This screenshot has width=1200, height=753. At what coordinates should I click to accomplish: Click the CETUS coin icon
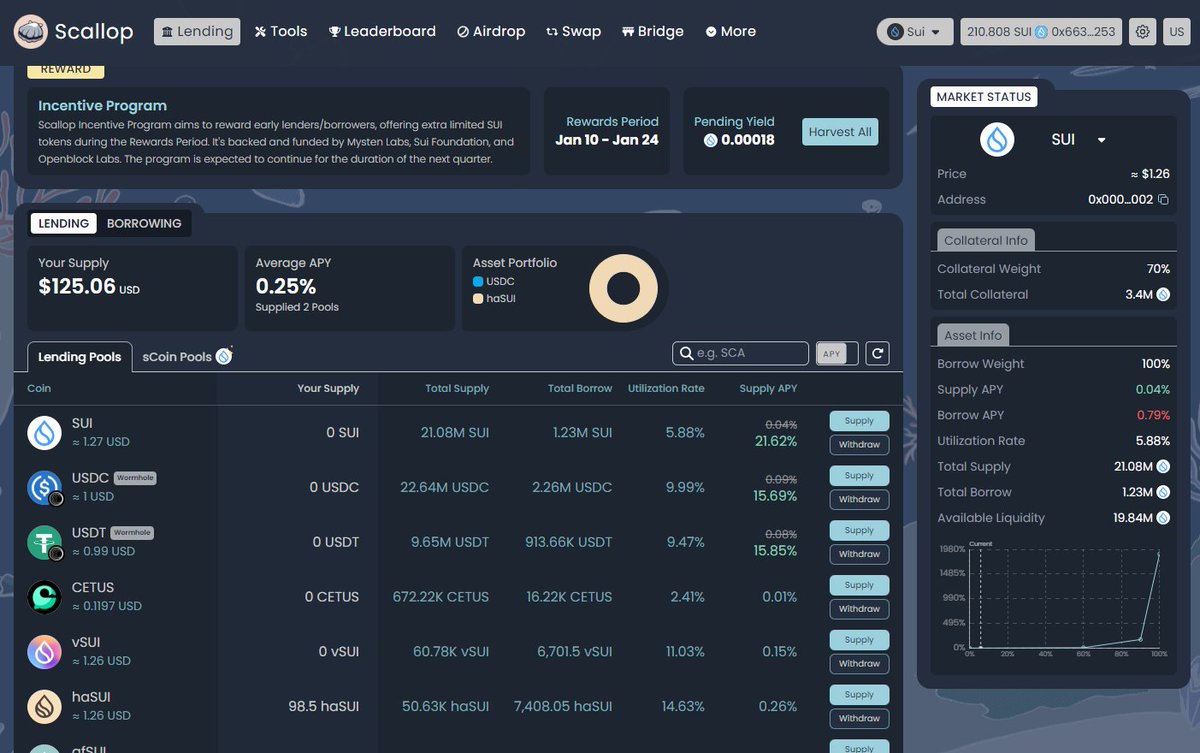click(44, 597)
